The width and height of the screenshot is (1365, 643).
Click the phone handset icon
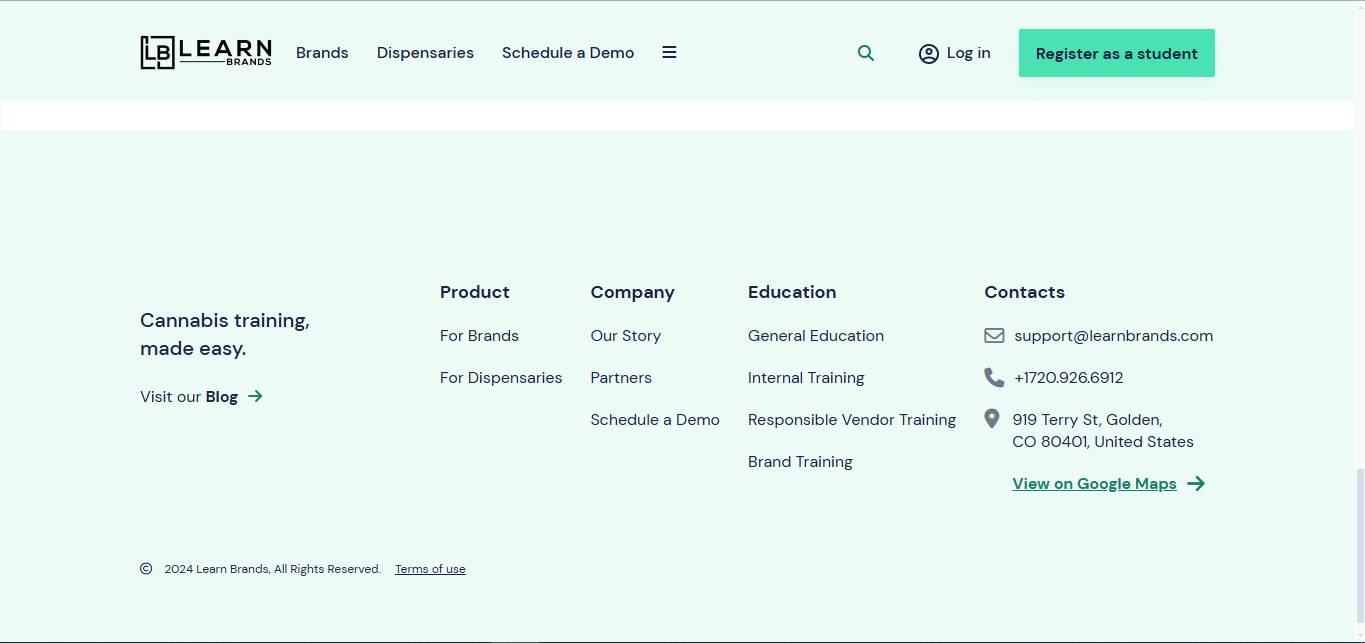994,378
